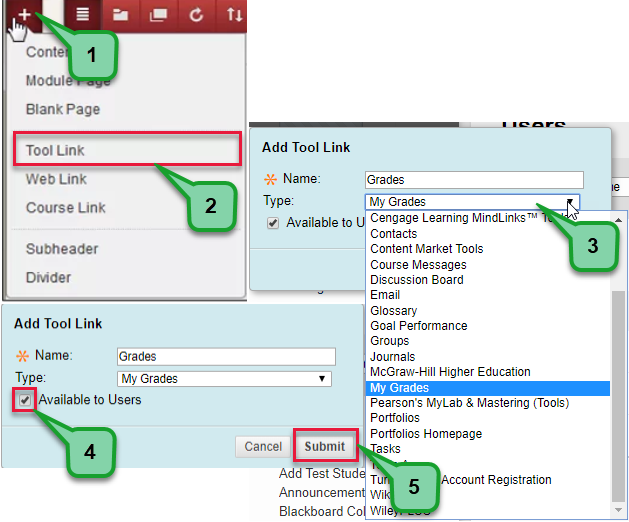Toggle Available to Users checkbox in upper dialog

point(273,223)
